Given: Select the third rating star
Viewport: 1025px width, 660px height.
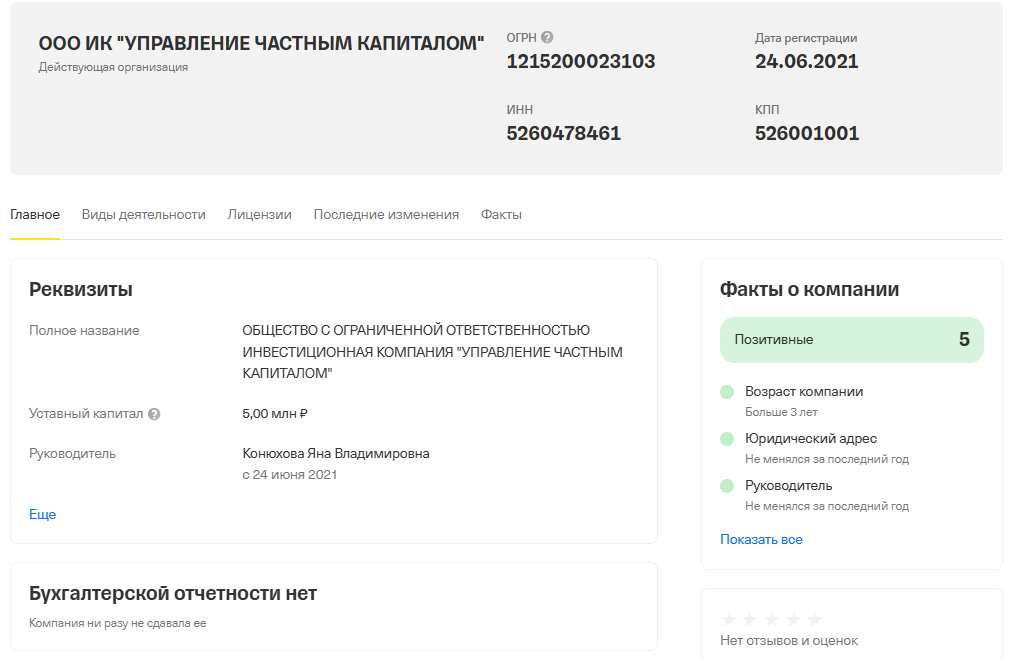Looking at the screenshot, I should point(773,618).
